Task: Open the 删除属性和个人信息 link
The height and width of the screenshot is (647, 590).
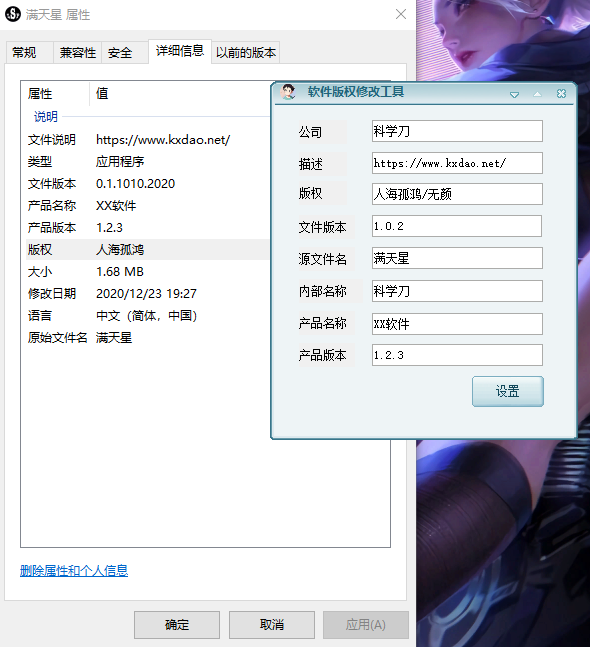Action: [x=74, y=571]
